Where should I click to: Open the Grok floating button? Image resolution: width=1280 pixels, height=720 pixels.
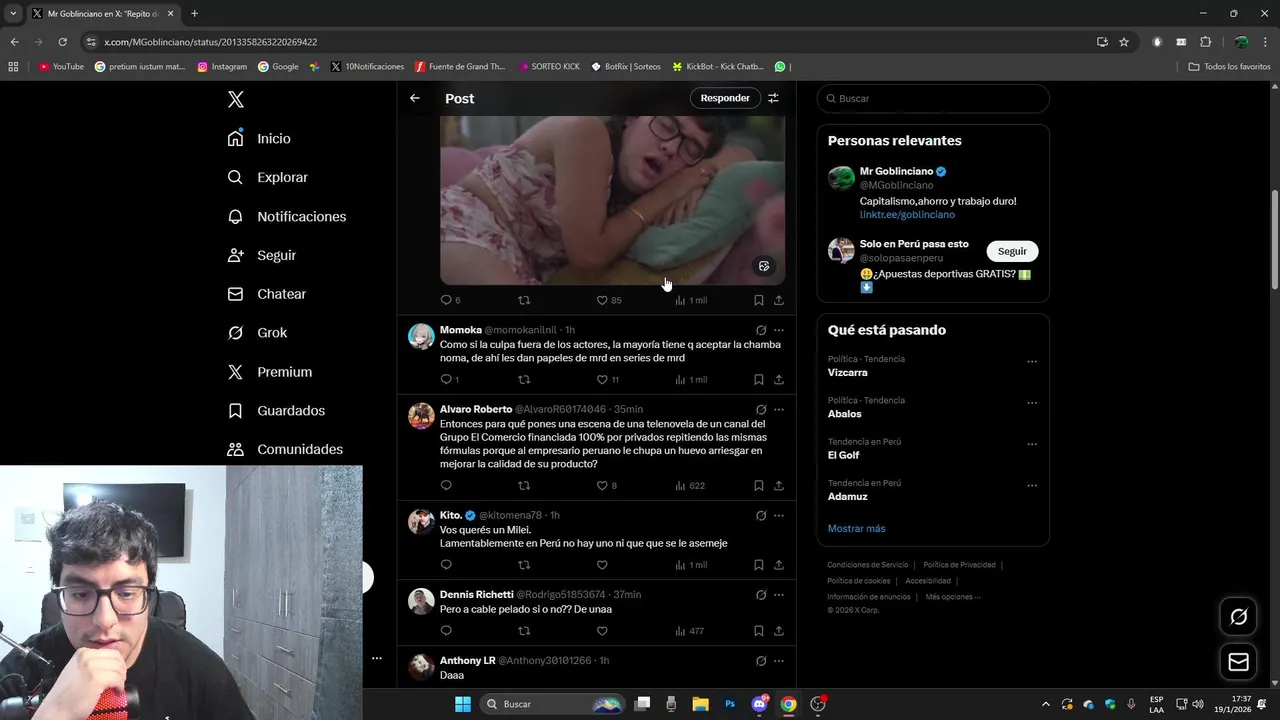tap(1238, 617)
